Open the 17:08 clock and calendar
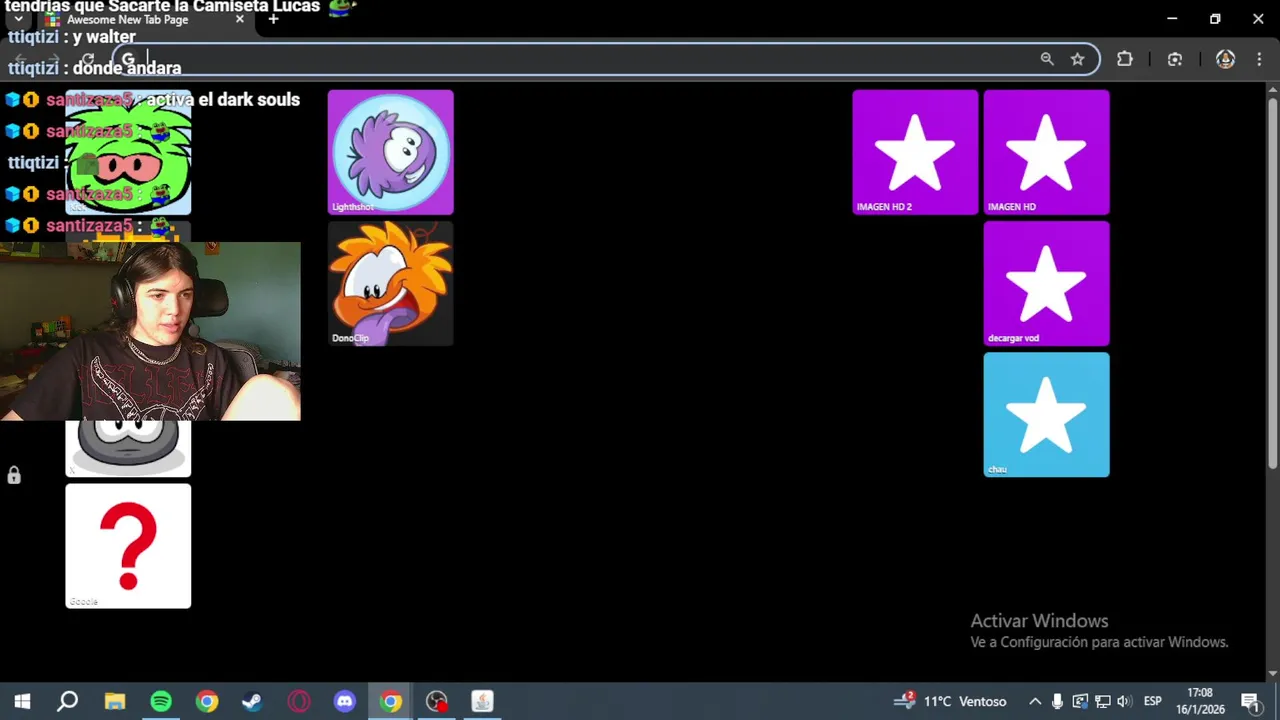Image resolution: width=1280 pixels, height=720 pixels. tap(1199, 701)
